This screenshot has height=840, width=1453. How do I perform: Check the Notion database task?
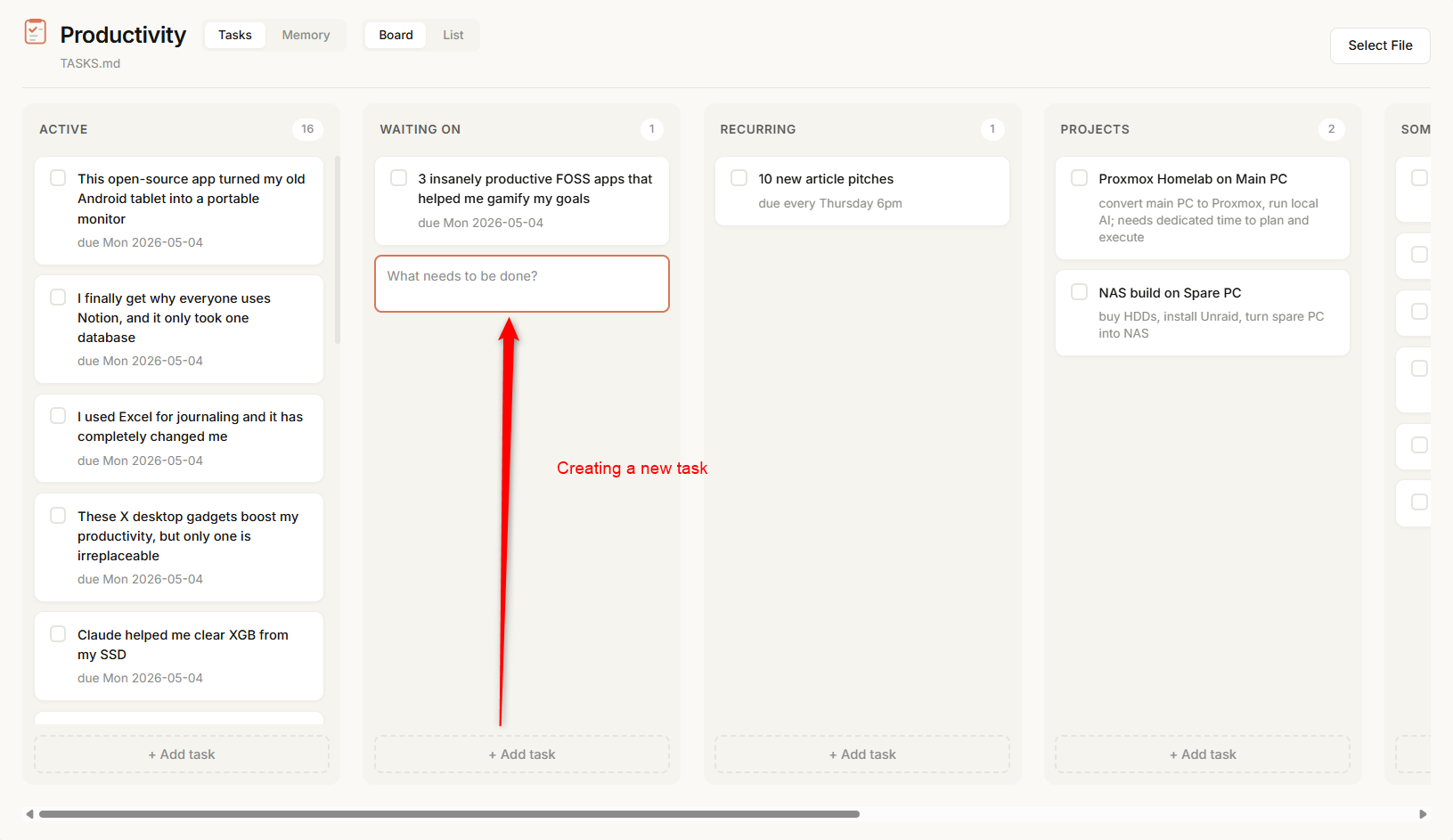58,298
